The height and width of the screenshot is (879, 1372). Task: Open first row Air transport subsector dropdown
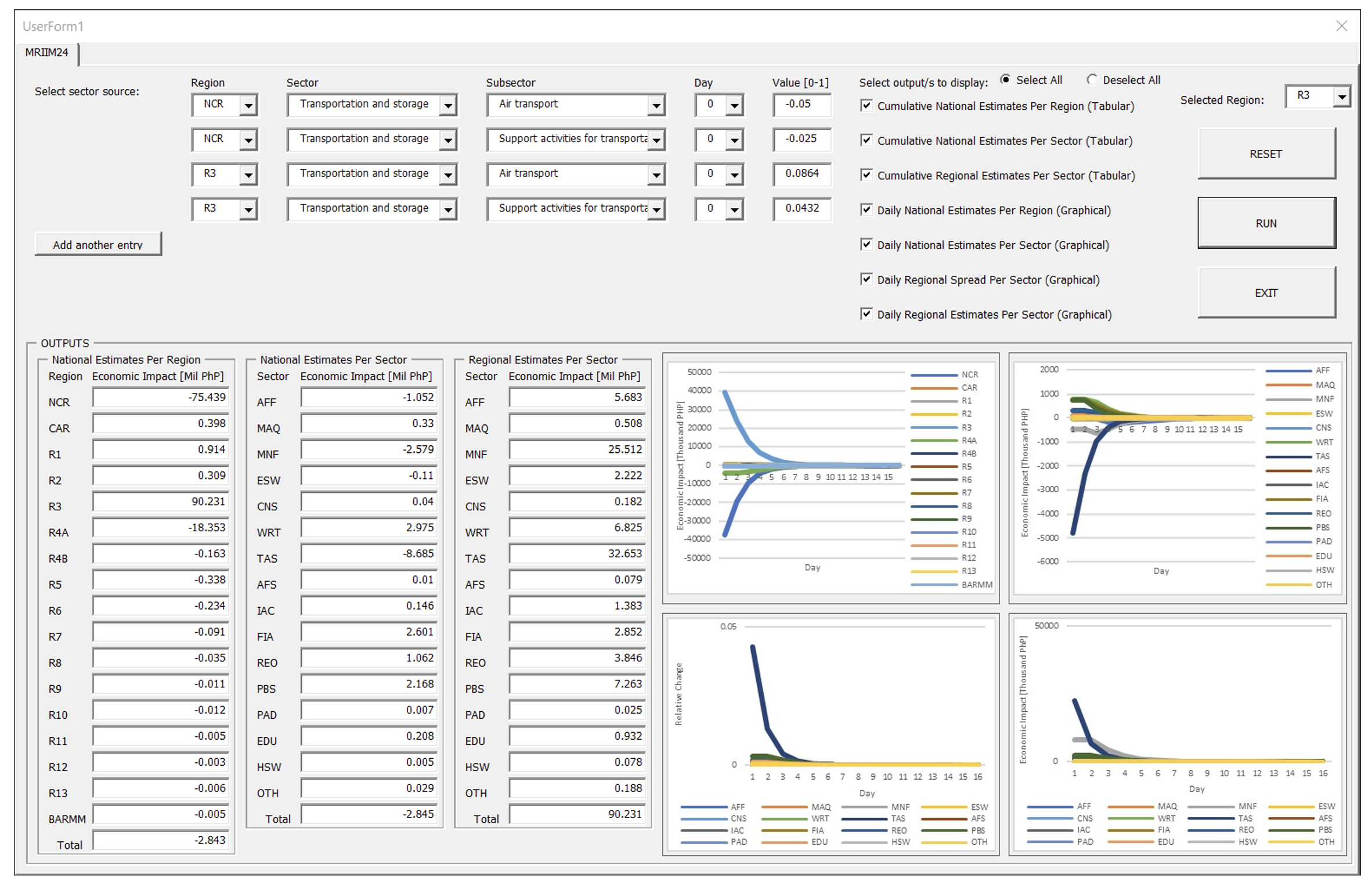[x=656, y=106]
